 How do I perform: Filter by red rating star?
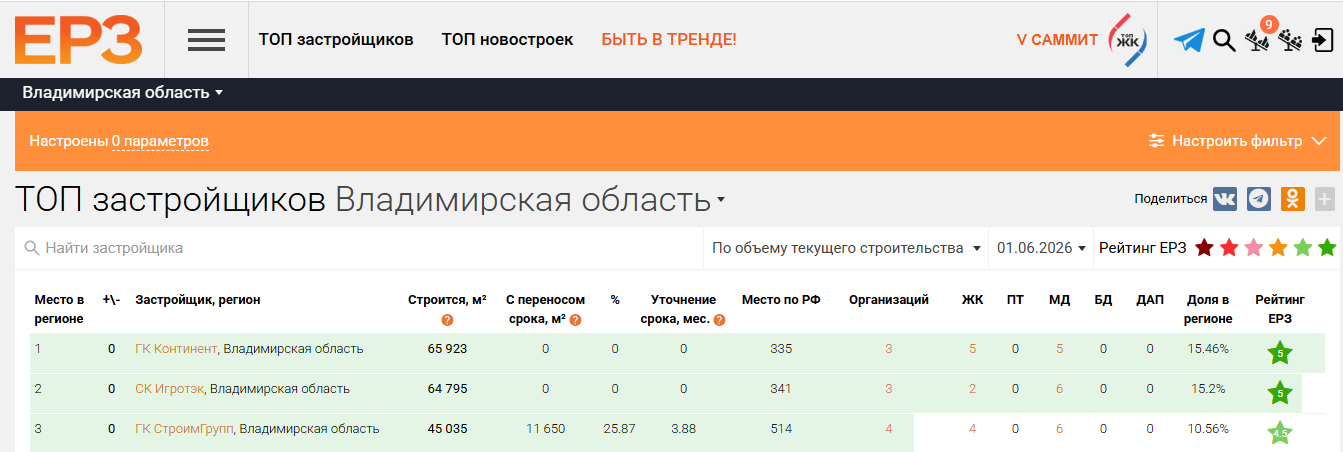coord(1229,248)
